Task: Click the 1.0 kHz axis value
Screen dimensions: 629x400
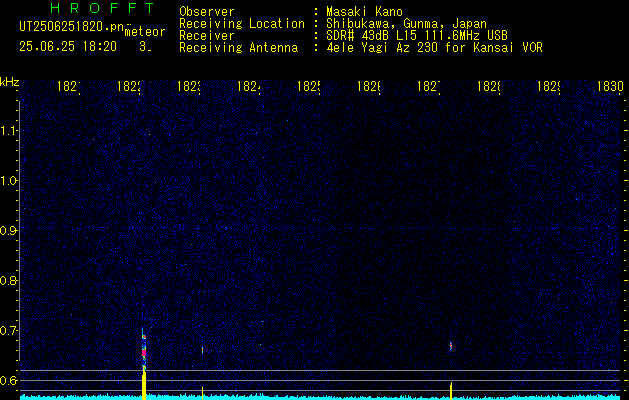Action: coord(8,181)
